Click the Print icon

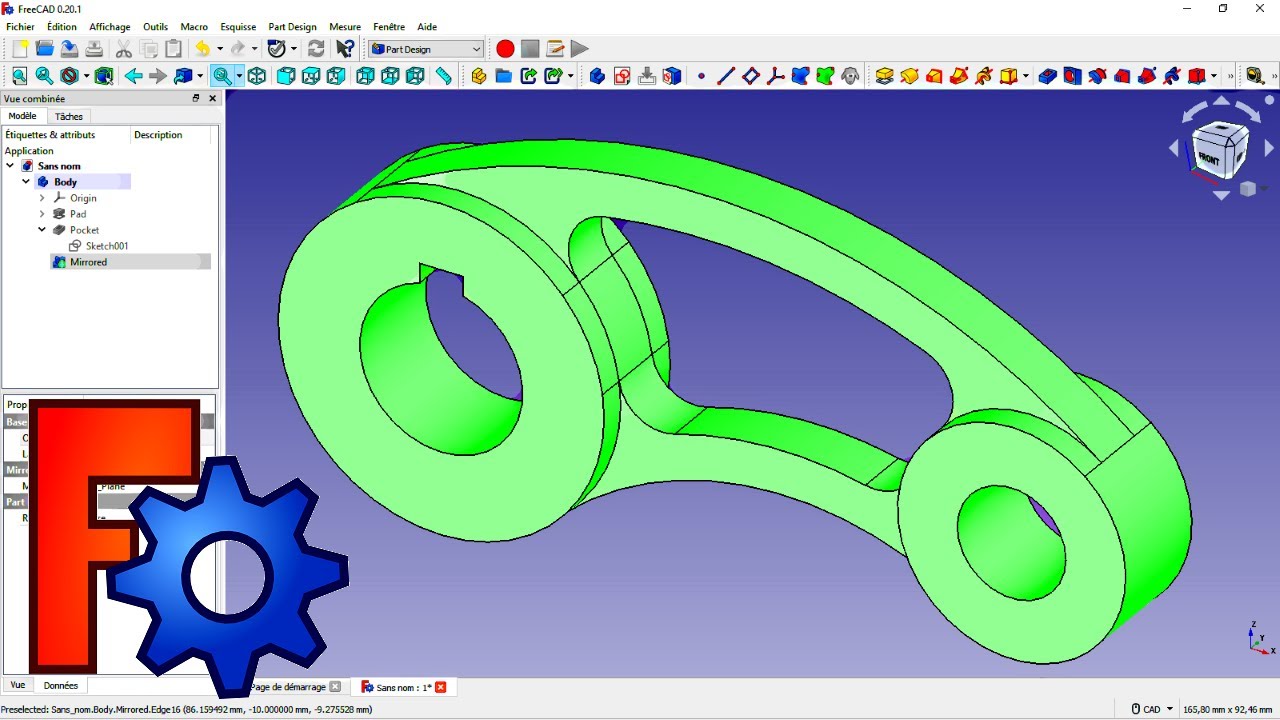point(94,49)
